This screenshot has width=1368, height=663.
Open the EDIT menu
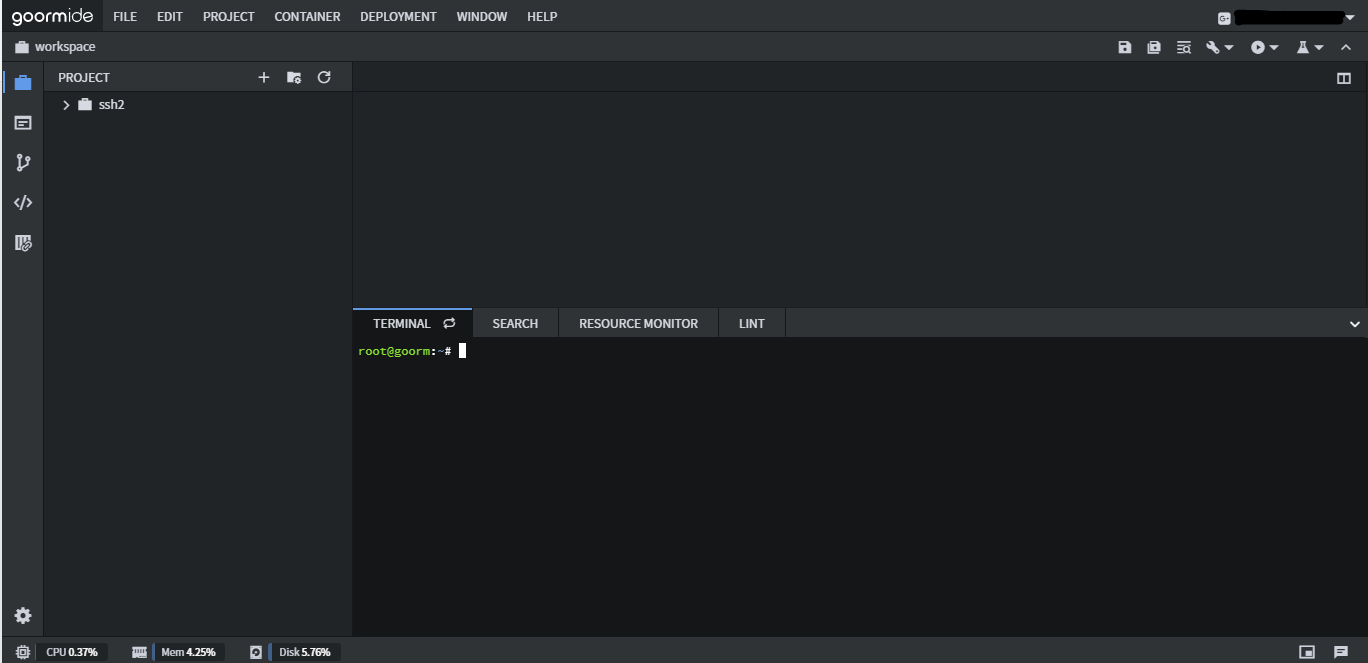tap(170, 16)
